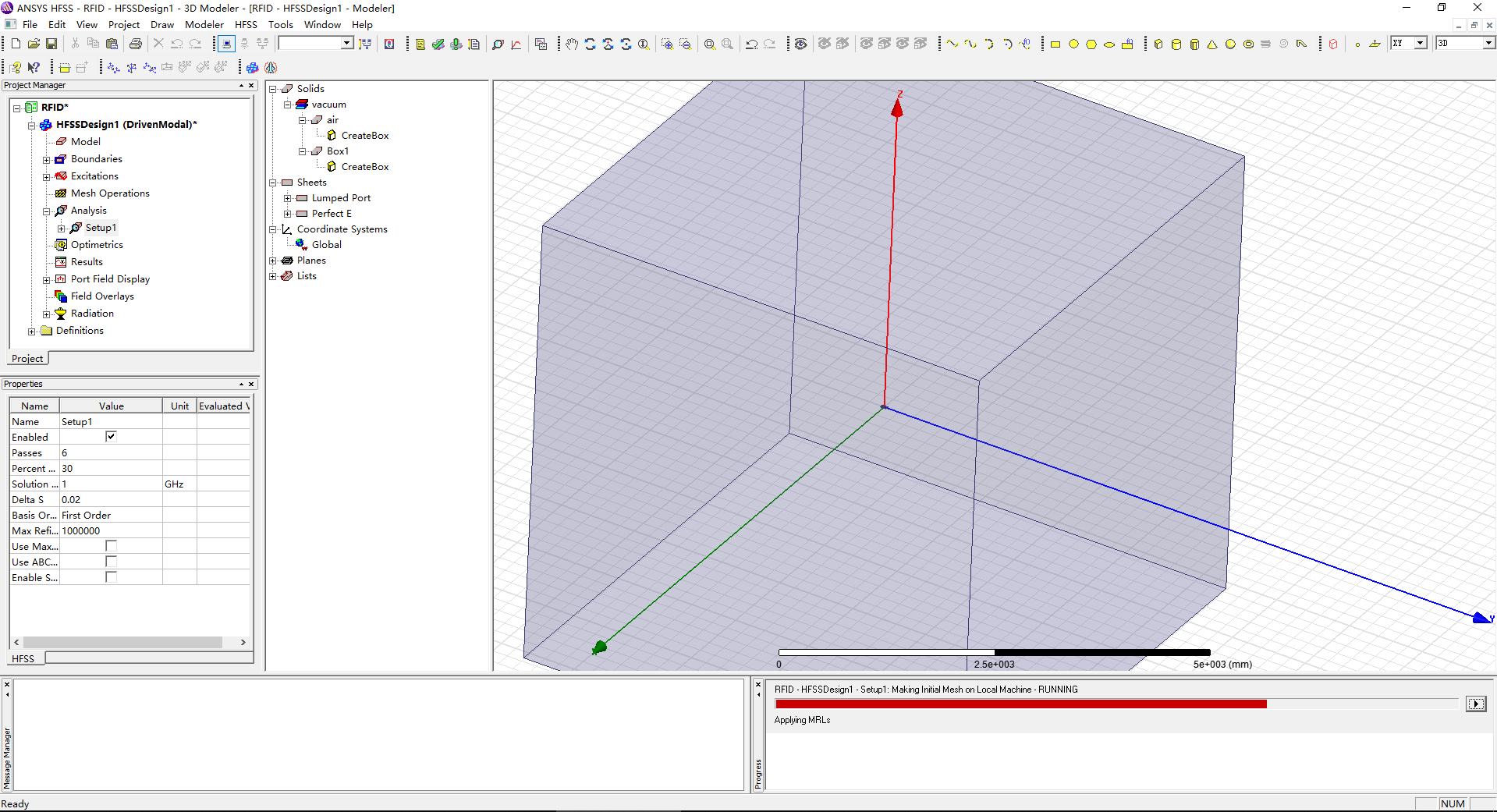The height and width of the screenshot is (812, 1497).
Task: Enable the Use ABC... checkbox
Action: click(111, 562)
